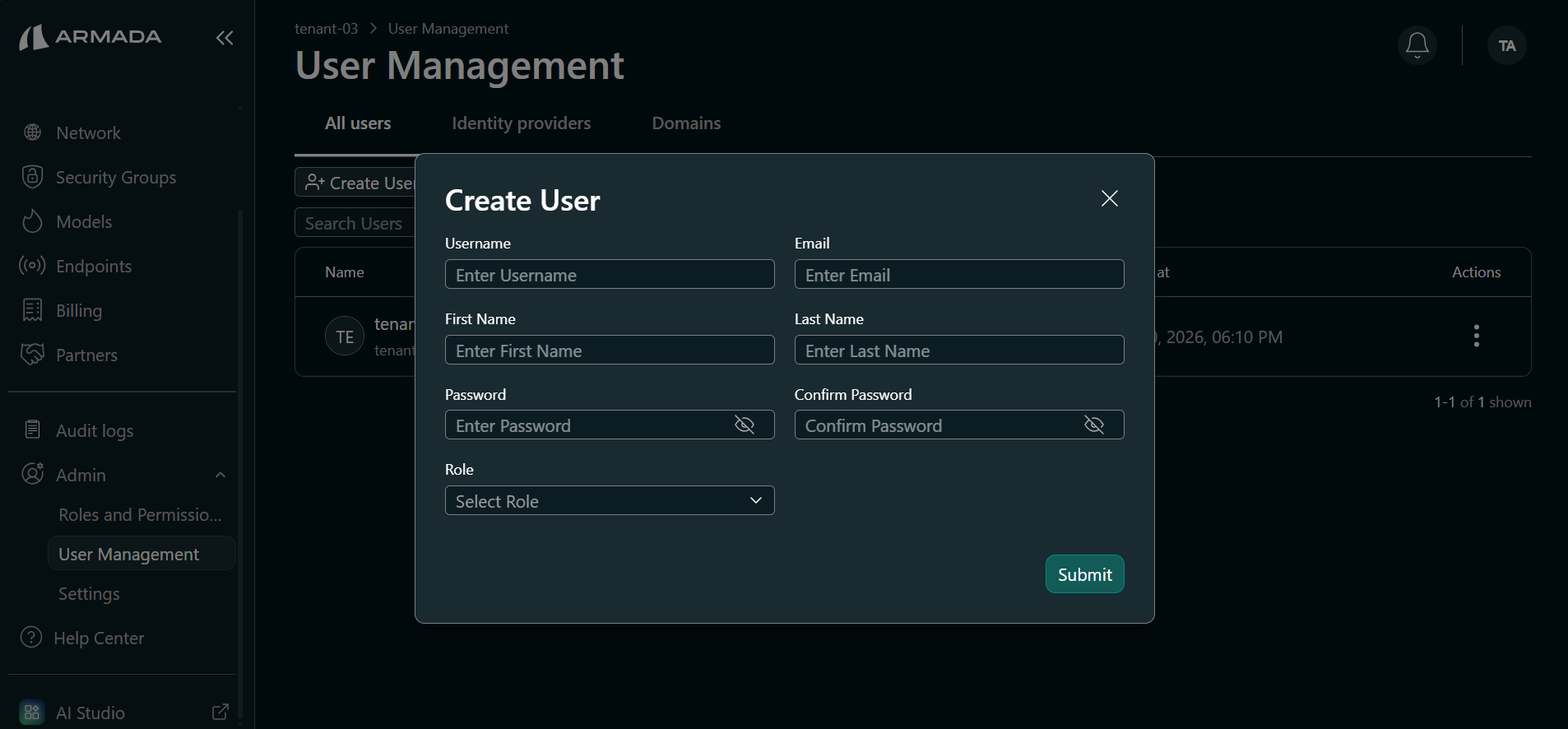Focus the Enter Last Name field
Viewport: 1568px width, 729px height.
click(x=959, y=350)
